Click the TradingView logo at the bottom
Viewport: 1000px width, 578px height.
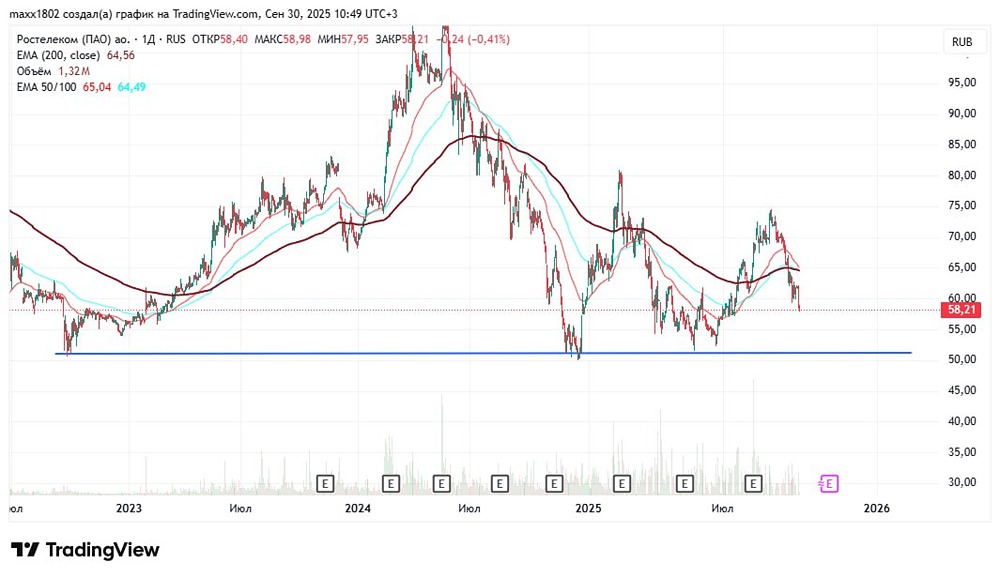pos(85,550)
